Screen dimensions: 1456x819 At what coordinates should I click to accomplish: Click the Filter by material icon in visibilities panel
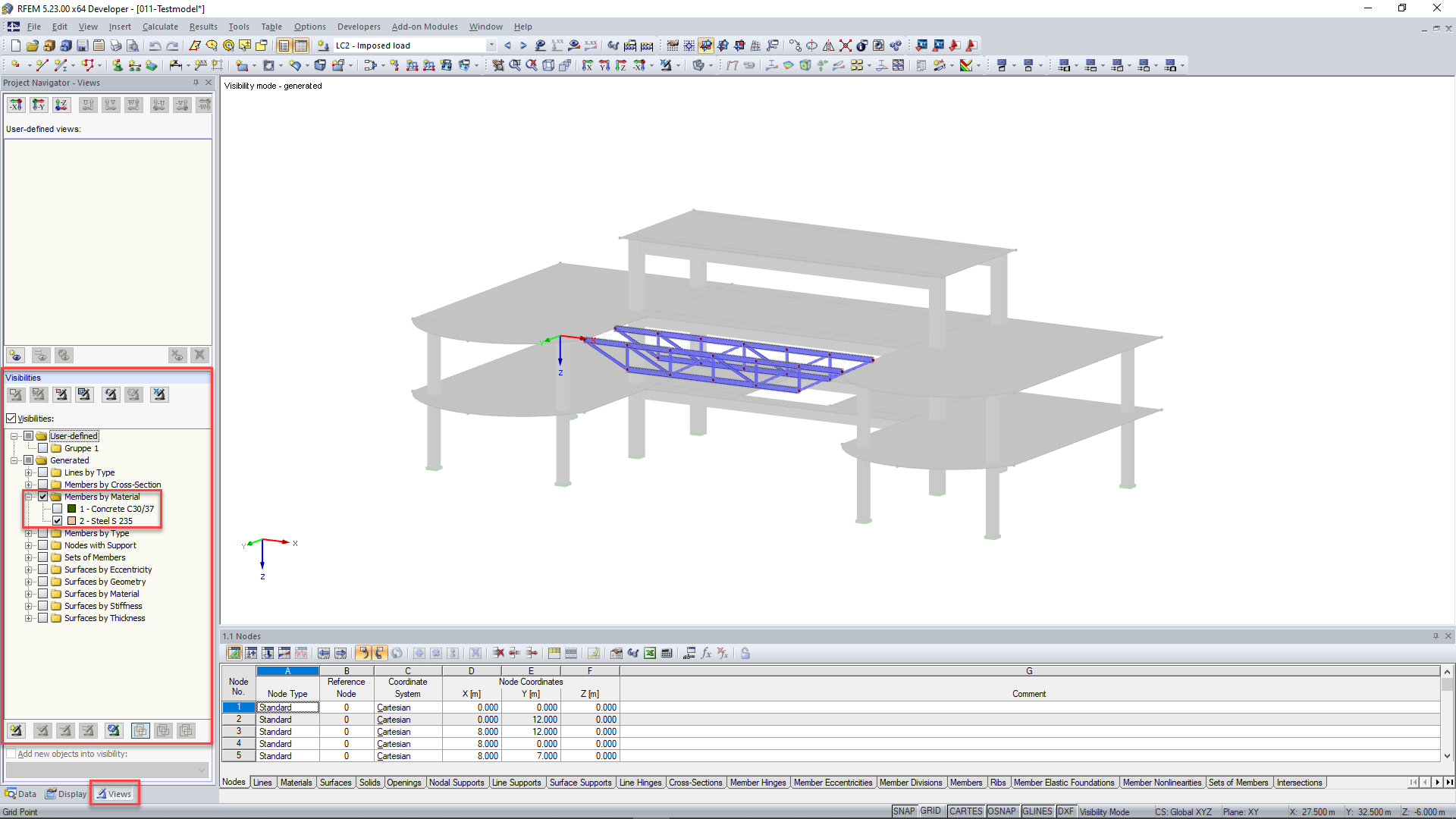[134, 394]
